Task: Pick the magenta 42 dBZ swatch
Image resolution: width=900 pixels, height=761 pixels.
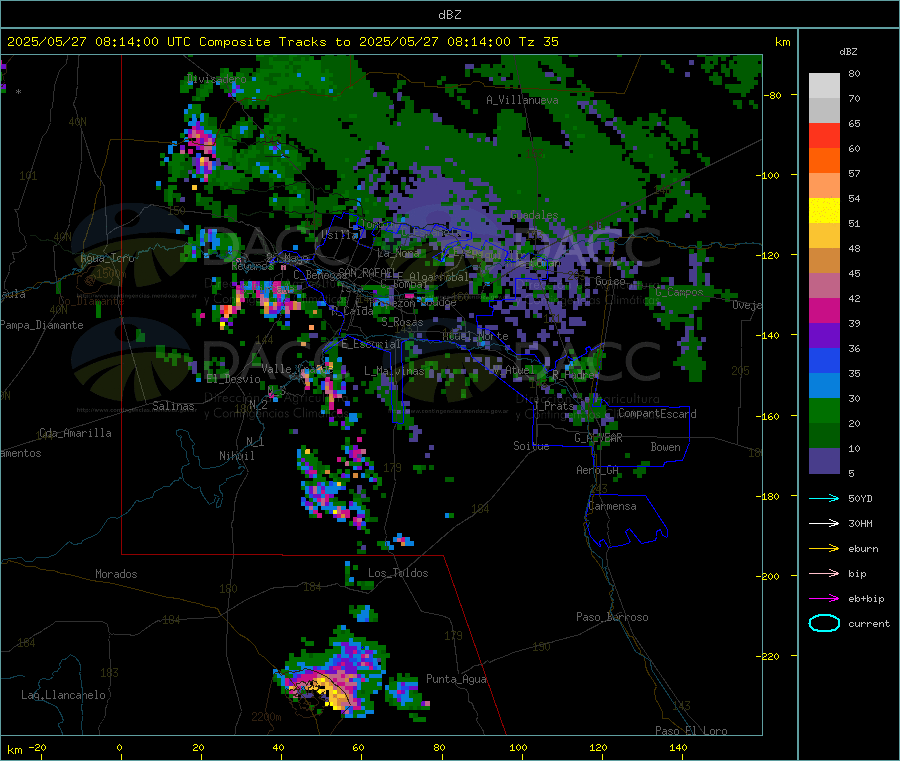Action: pyautogui.click(x=824, y=310)
